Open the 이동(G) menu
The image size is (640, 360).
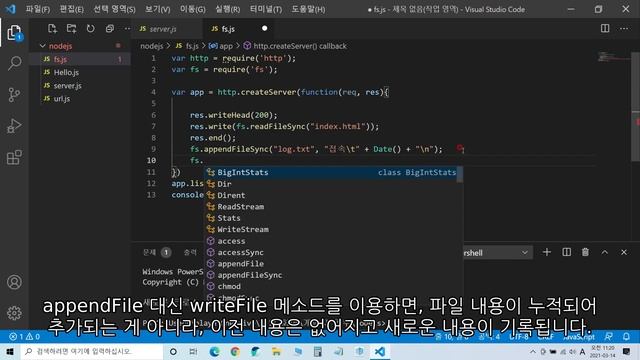[193, 9]
